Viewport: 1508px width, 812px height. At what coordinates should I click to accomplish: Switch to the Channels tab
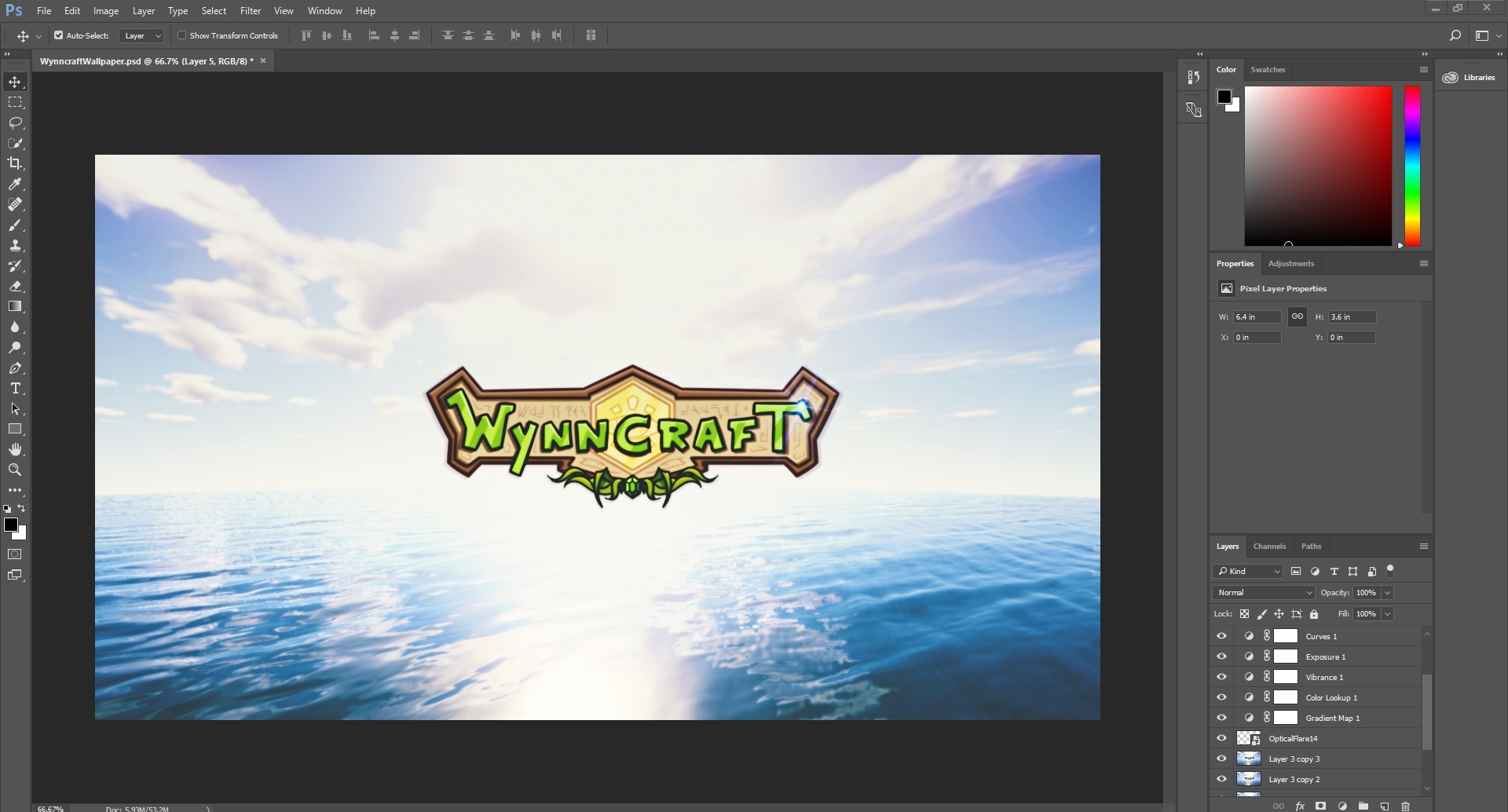click(x=1269, y=547)
